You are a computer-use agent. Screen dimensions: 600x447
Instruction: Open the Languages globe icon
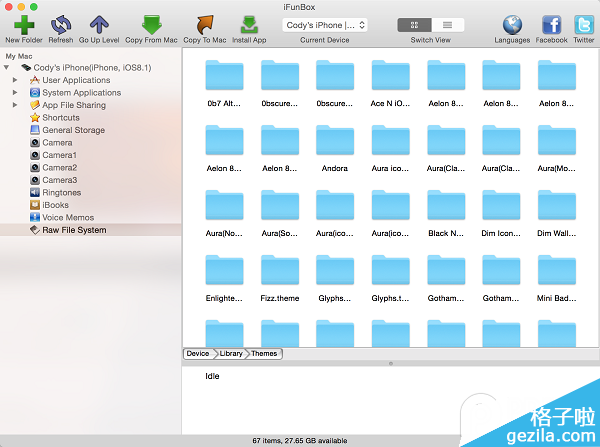click(512, 24)
